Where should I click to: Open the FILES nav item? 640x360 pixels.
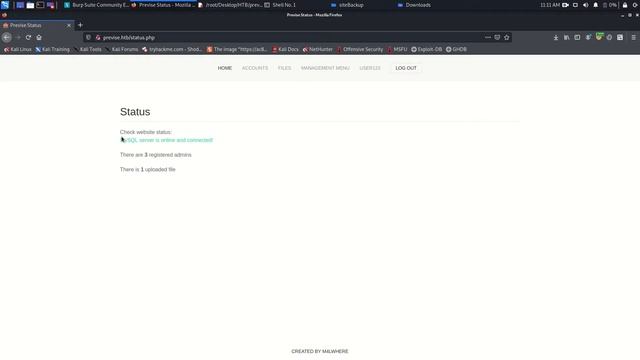[x=284, y=68]
